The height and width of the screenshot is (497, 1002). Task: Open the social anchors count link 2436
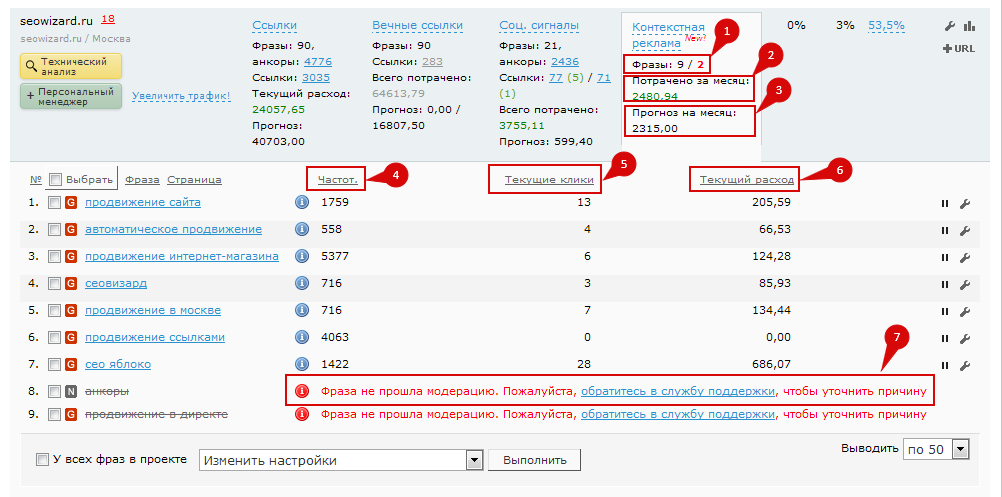(x=564, y=62)
